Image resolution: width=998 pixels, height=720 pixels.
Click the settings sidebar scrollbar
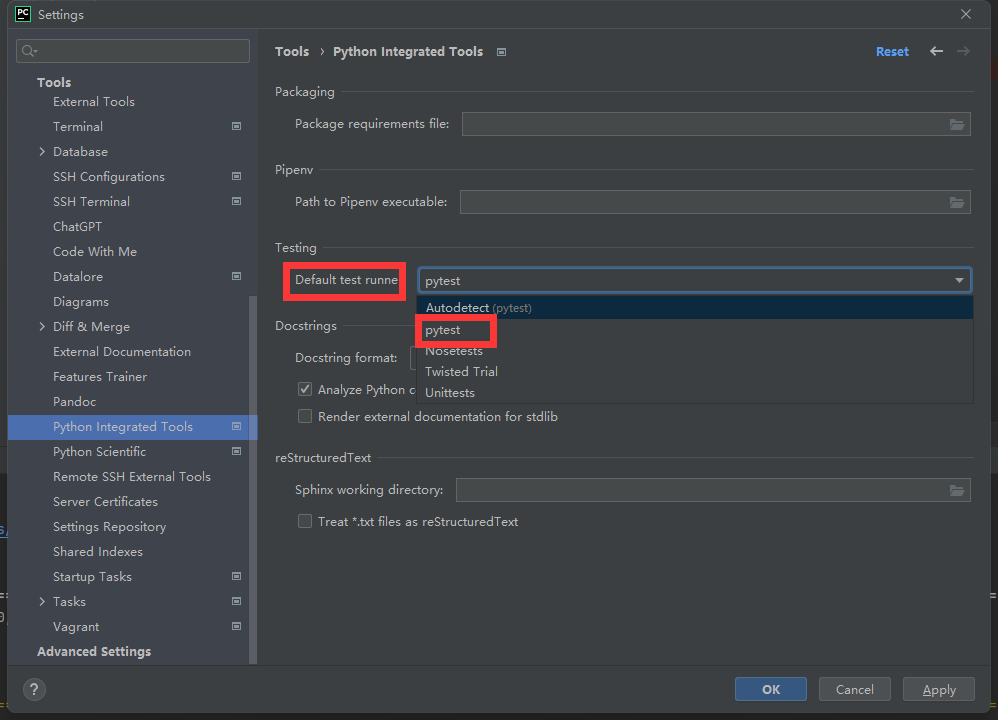click(x=253, y=480)
